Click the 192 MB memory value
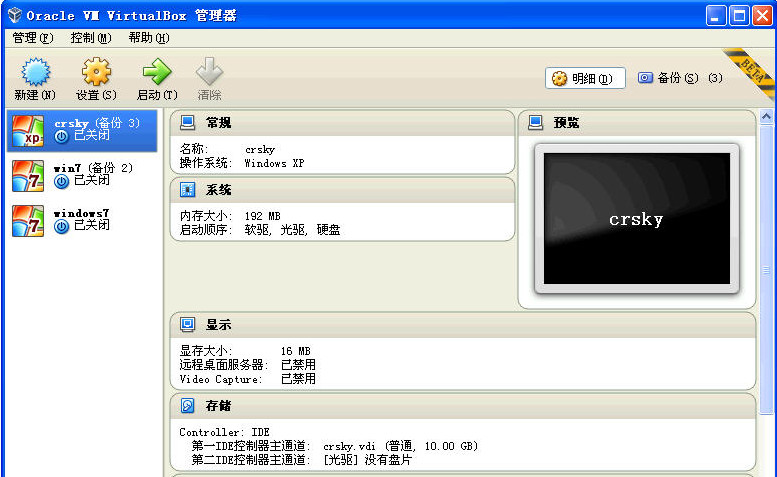This screenshot has height=477, width=777. point(263,216)
